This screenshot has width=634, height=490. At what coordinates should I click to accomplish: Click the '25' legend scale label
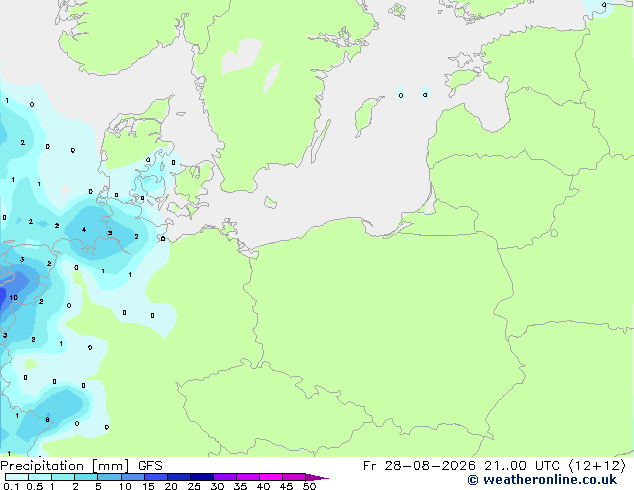194,486
